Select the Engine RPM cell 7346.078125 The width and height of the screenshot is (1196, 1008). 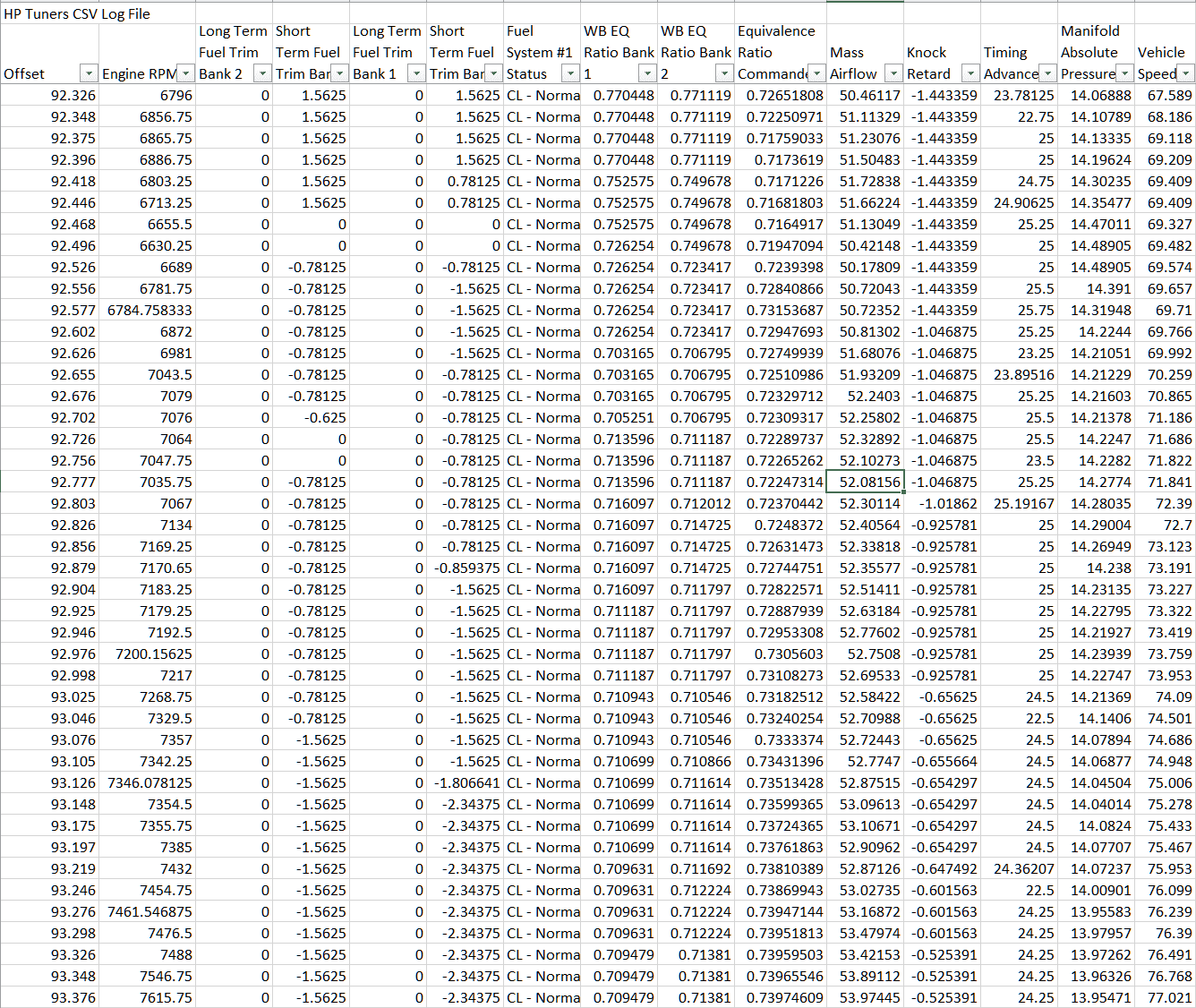click(x=148, y=782)
